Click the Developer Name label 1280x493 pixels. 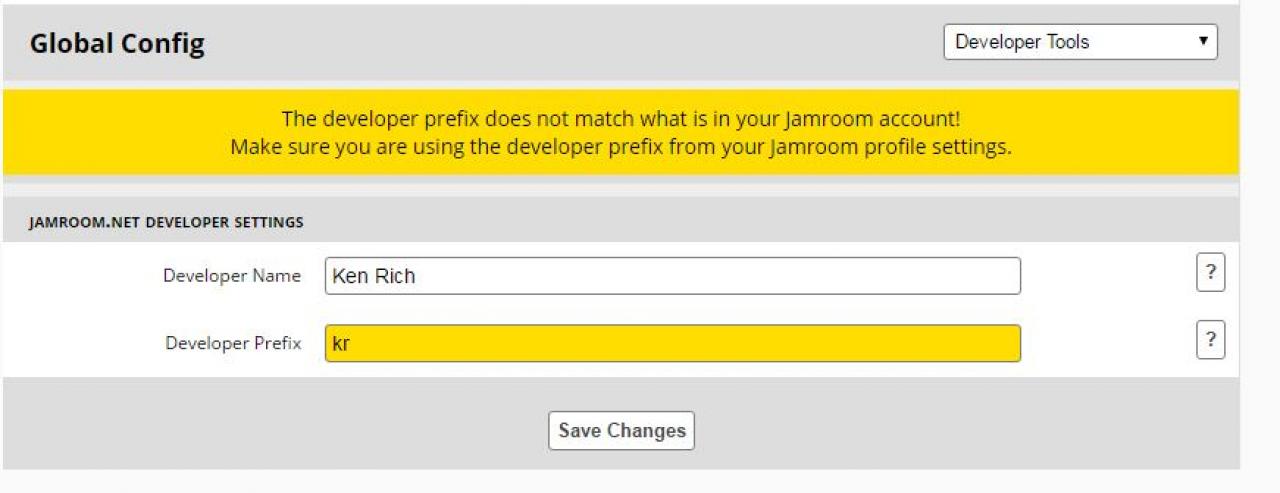[x=232, y=276]
